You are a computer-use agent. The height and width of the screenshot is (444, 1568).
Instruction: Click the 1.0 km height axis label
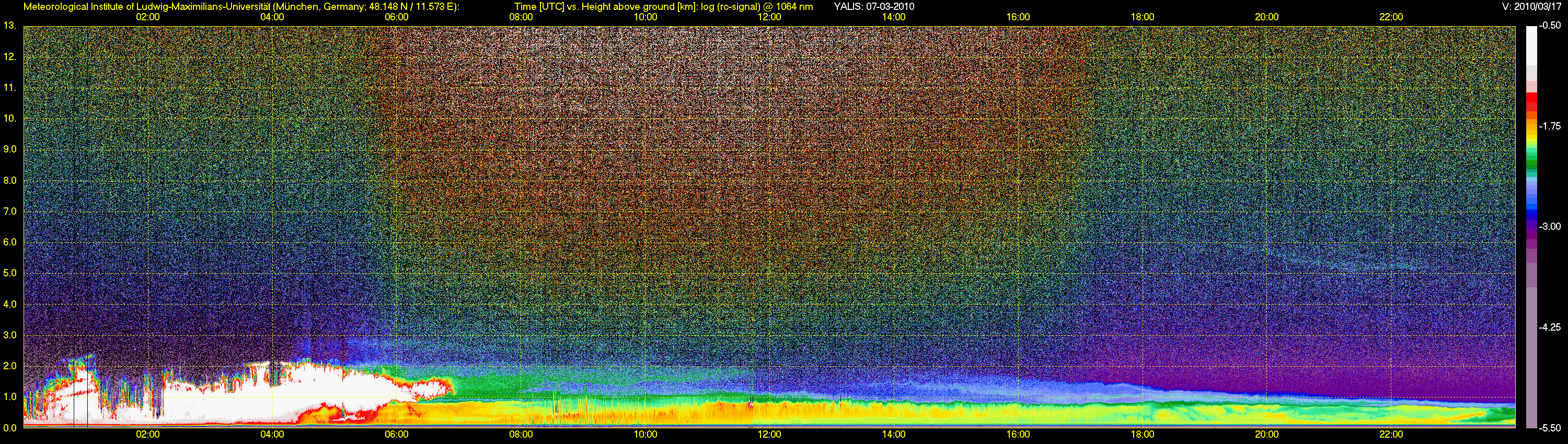pyautogui.click(x=9, y=396)
